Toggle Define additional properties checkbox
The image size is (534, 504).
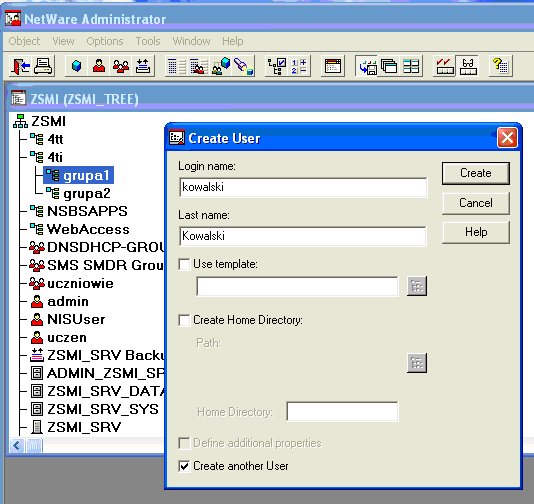[184, 443]
